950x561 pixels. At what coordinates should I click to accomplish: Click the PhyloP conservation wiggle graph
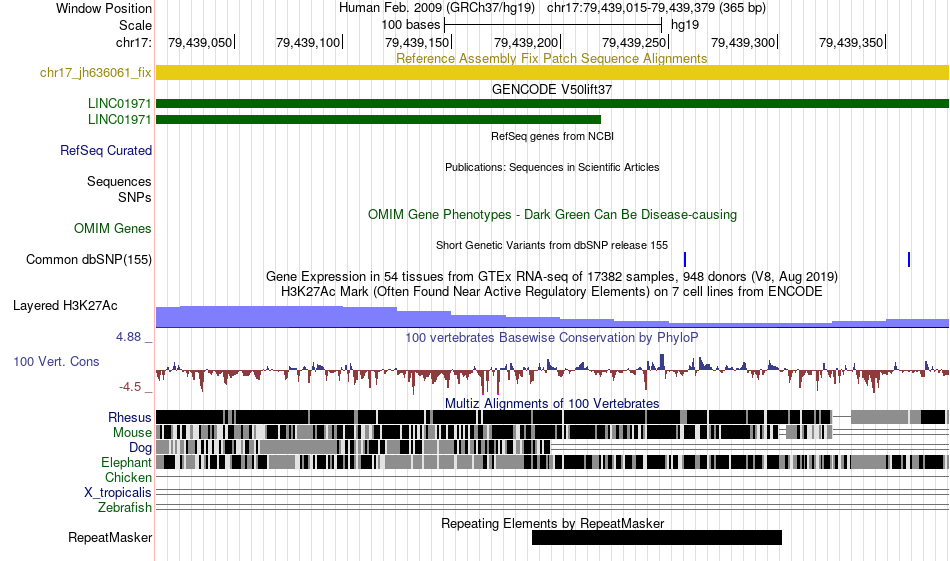click(x=552, y=373)
